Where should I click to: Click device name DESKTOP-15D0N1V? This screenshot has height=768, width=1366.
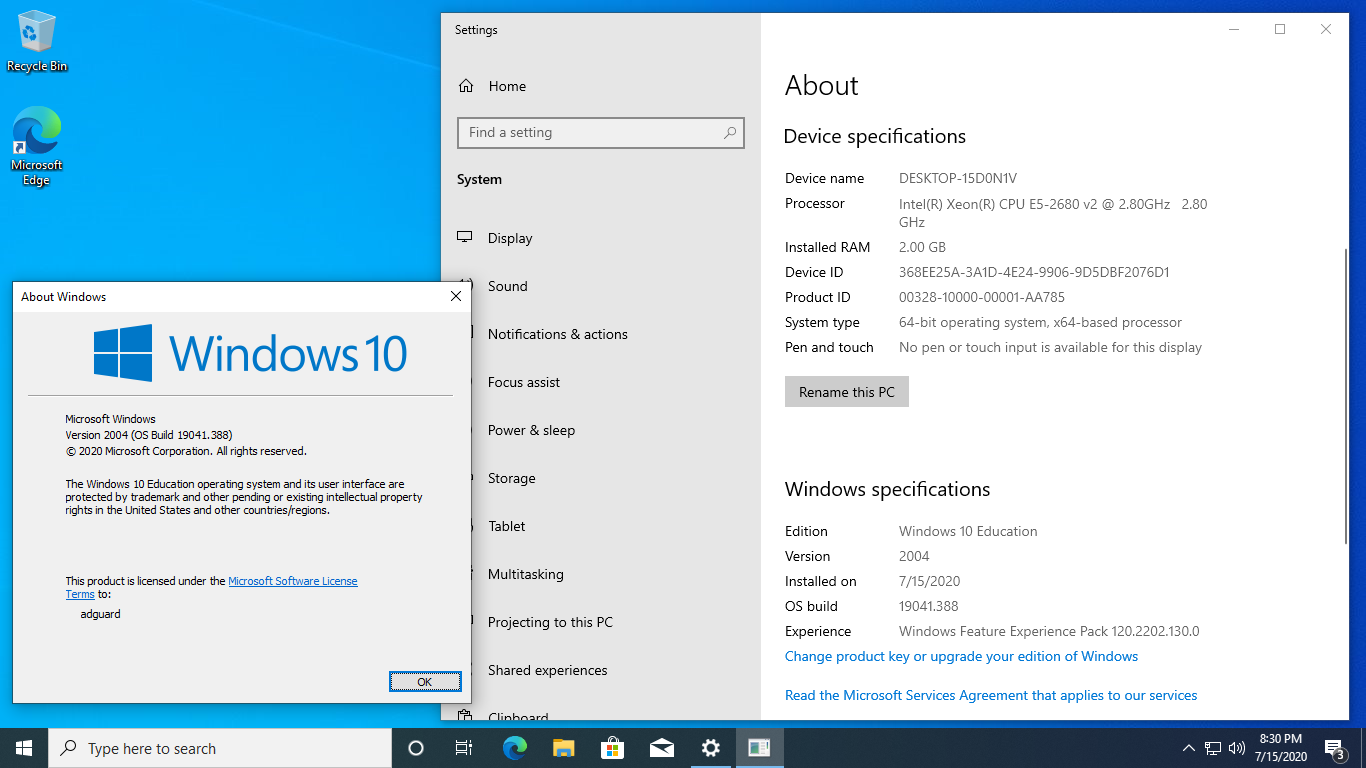958,178
